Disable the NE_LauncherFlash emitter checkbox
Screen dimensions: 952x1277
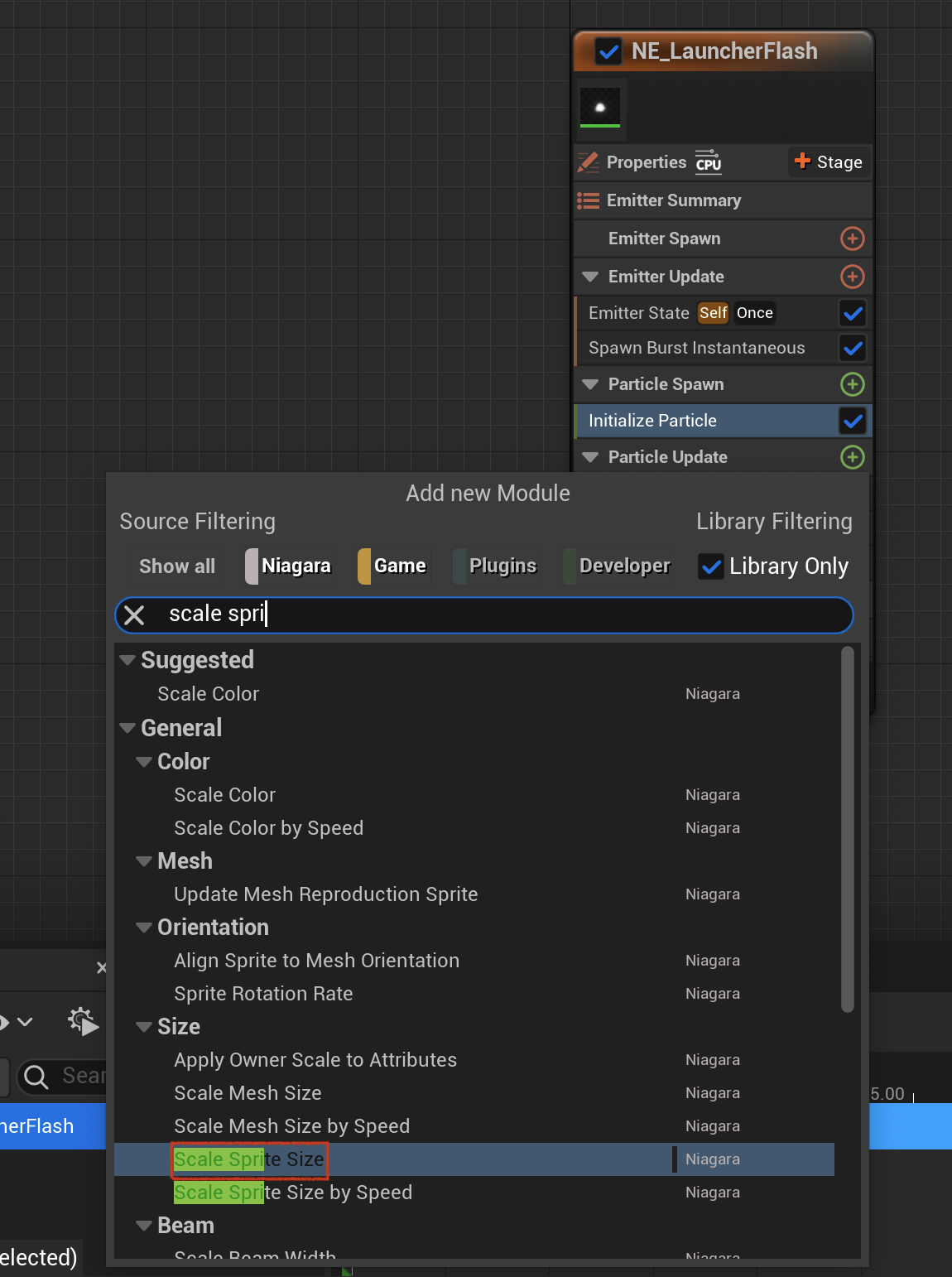coord(608,51)
